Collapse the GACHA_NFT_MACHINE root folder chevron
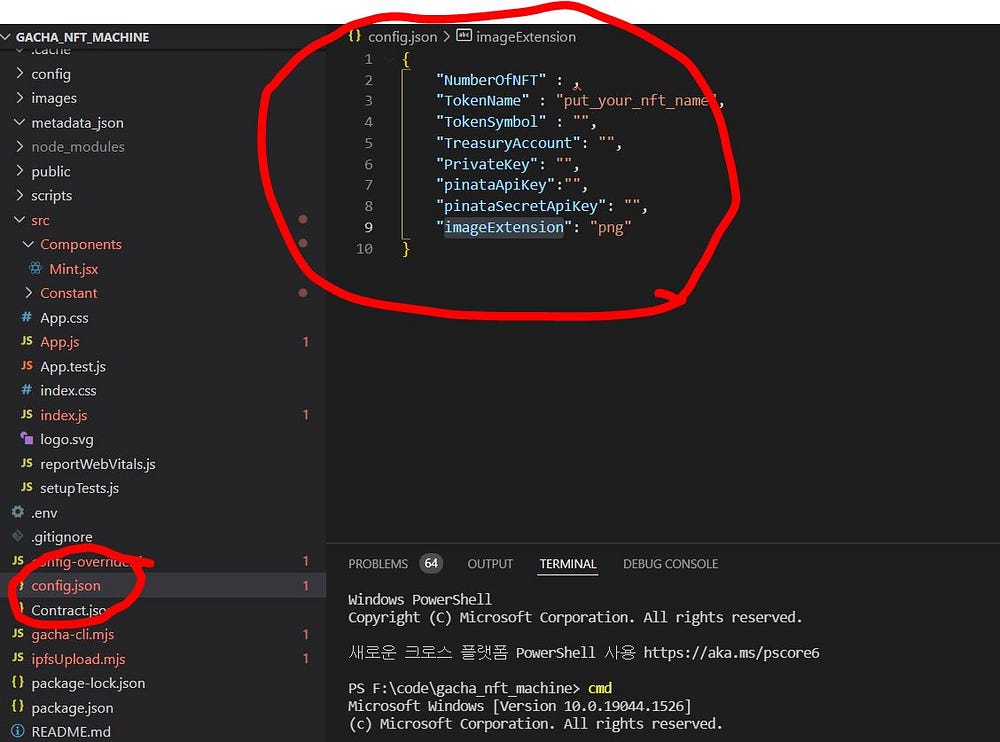 [x=6, y=37]
